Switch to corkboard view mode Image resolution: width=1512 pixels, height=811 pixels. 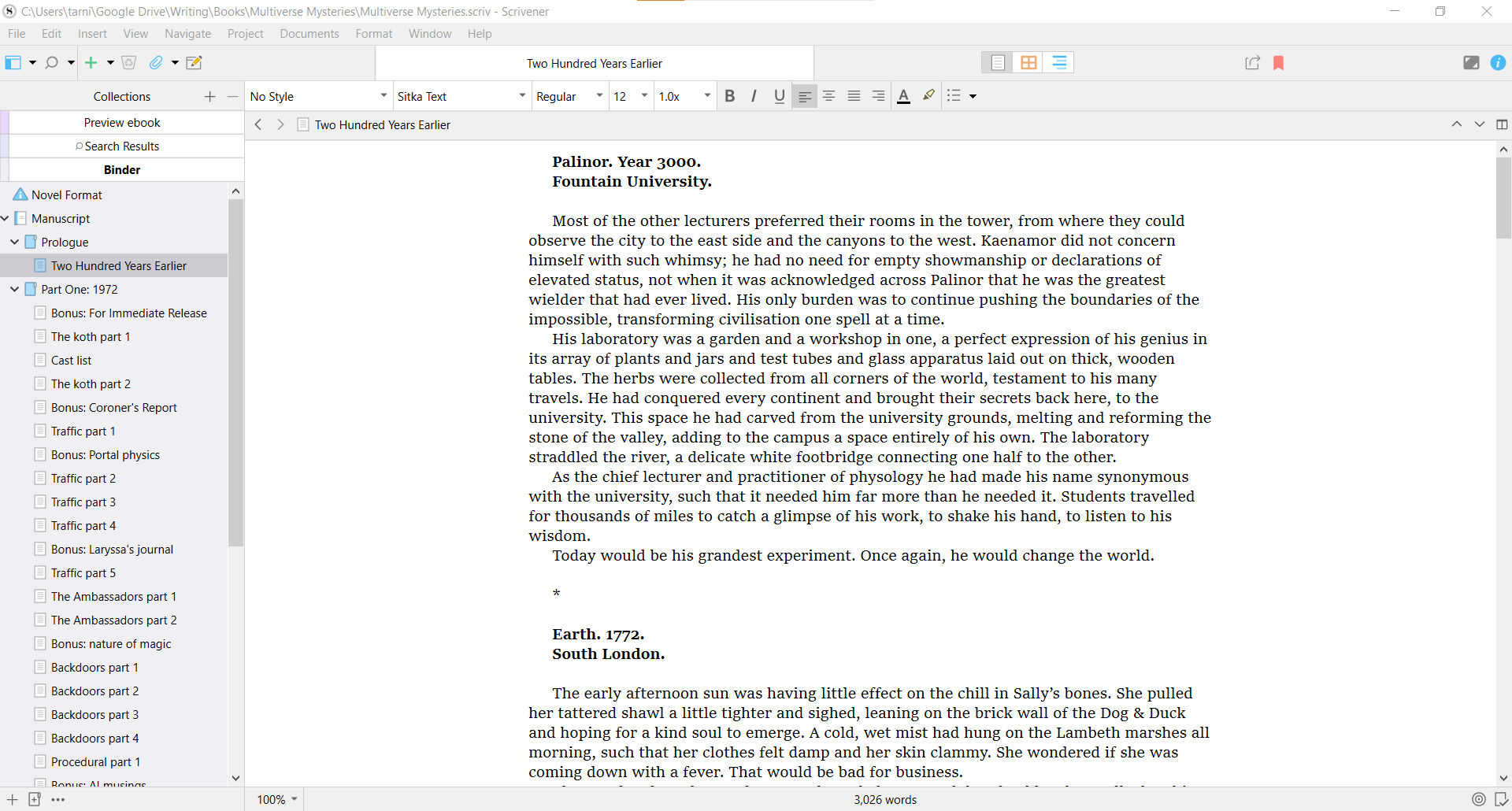[x=1028, y=62]
